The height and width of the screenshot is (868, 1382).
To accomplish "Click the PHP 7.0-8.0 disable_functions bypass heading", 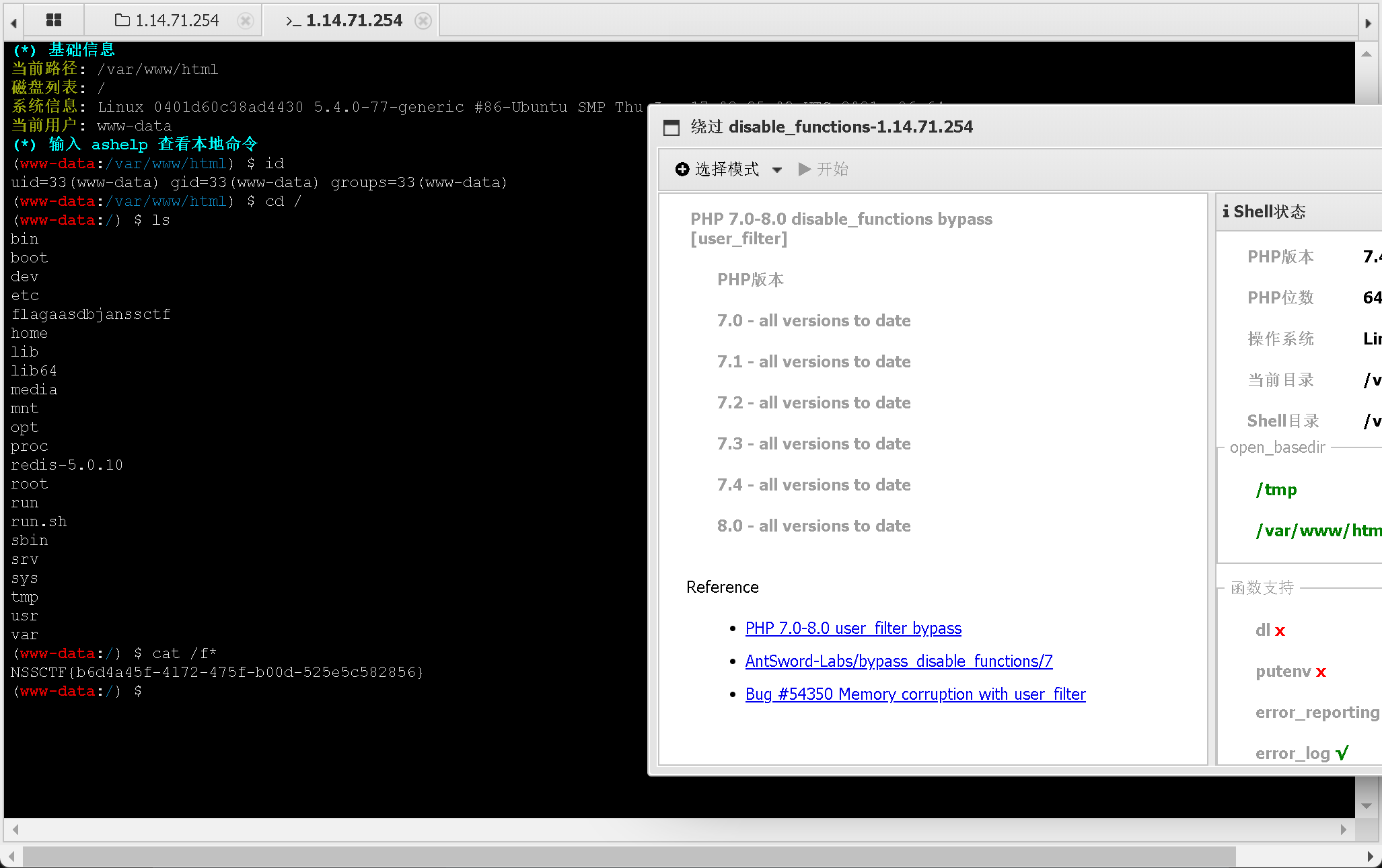I will click(x=841, y=229).
